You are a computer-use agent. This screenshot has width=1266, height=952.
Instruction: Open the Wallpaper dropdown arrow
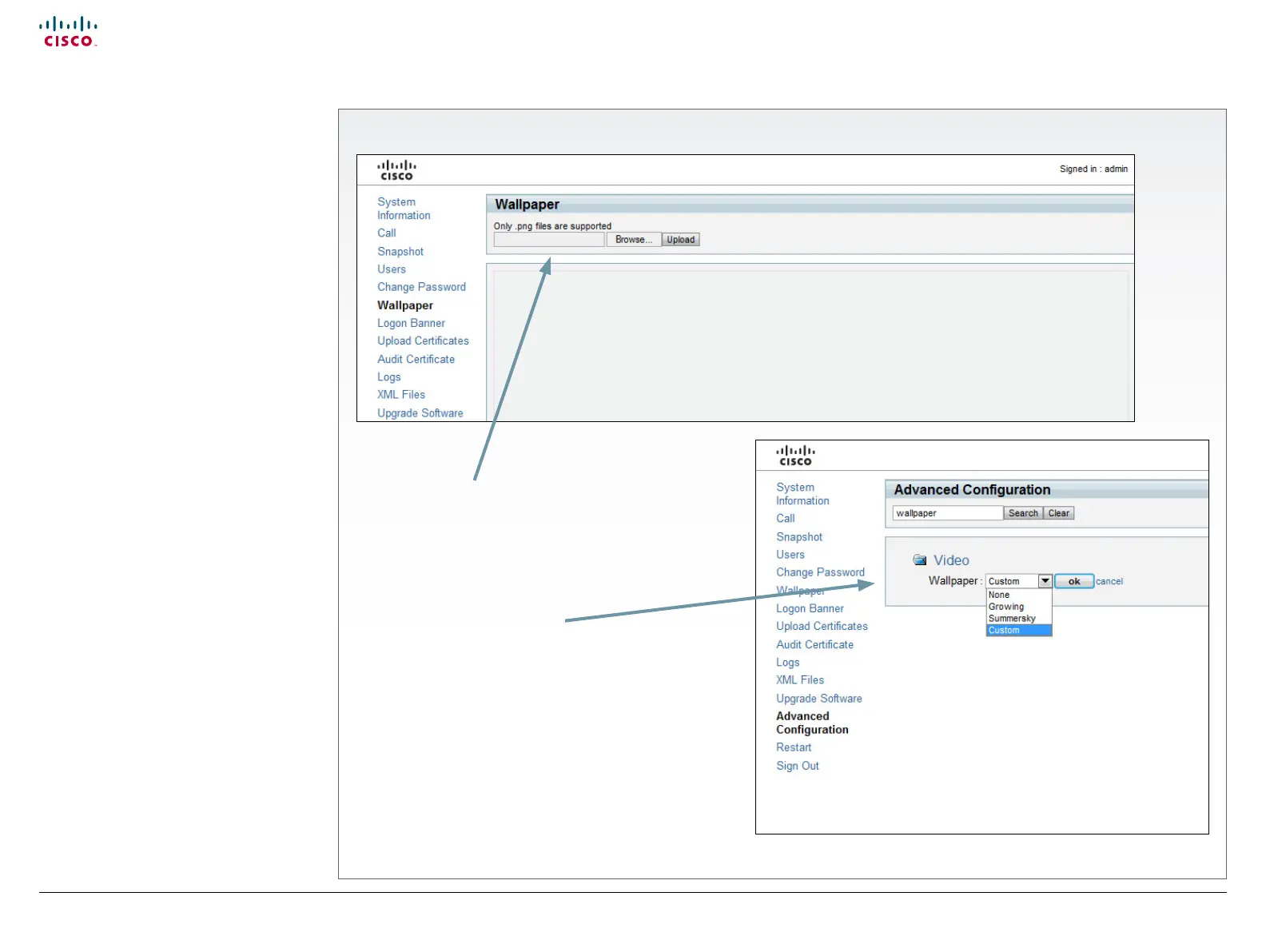(x=1045, y=581)
